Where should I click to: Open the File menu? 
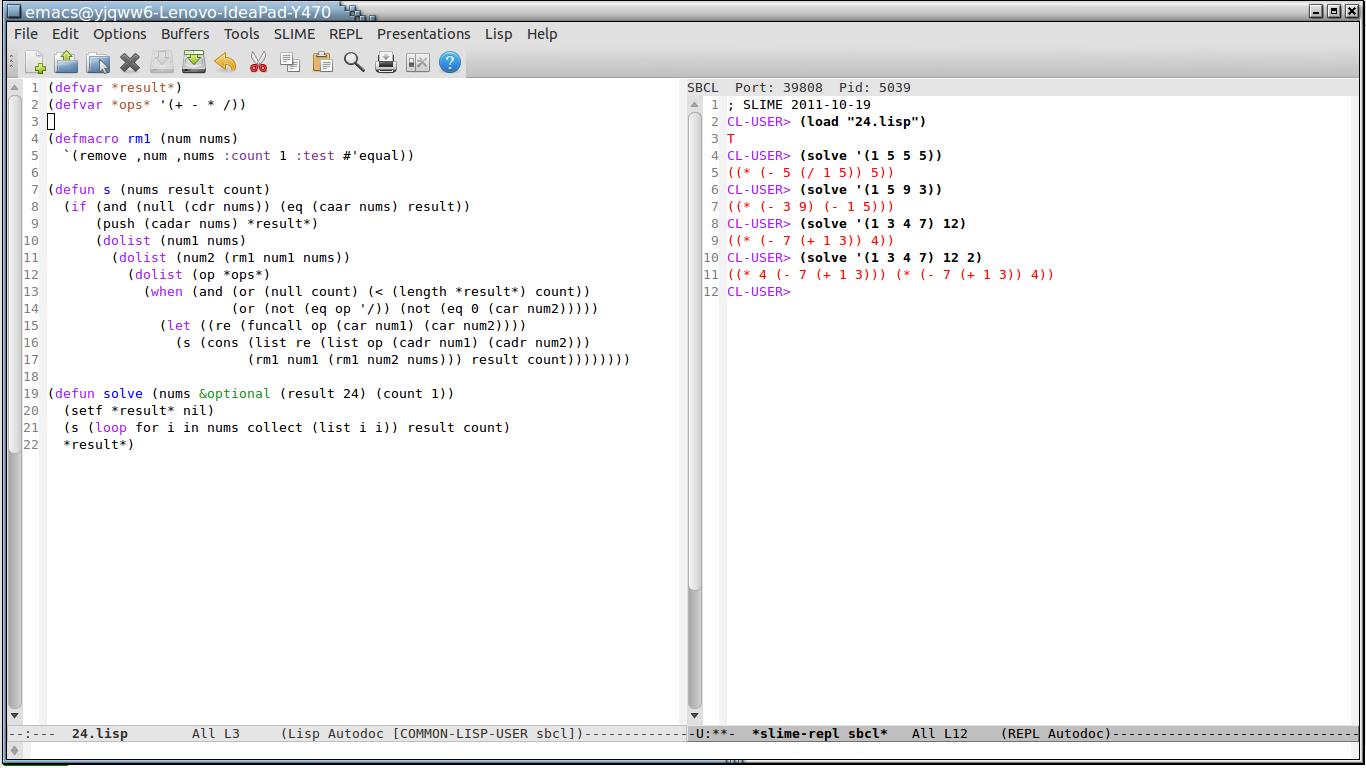pyautogui.click(x=26, y=34)
